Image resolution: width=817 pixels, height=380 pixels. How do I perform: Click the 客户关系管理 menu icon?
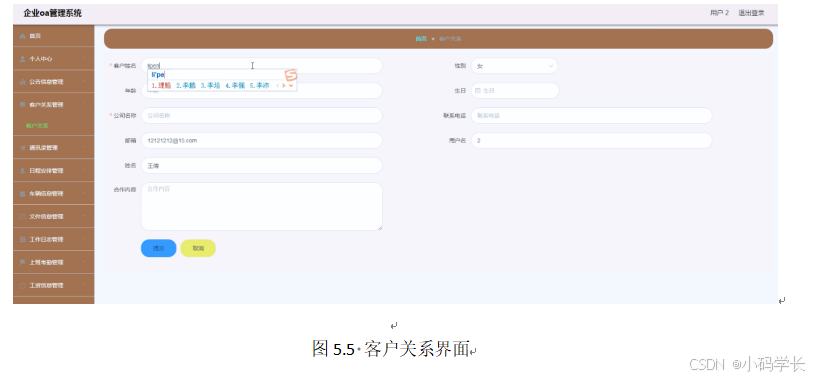tap(22, 105)
